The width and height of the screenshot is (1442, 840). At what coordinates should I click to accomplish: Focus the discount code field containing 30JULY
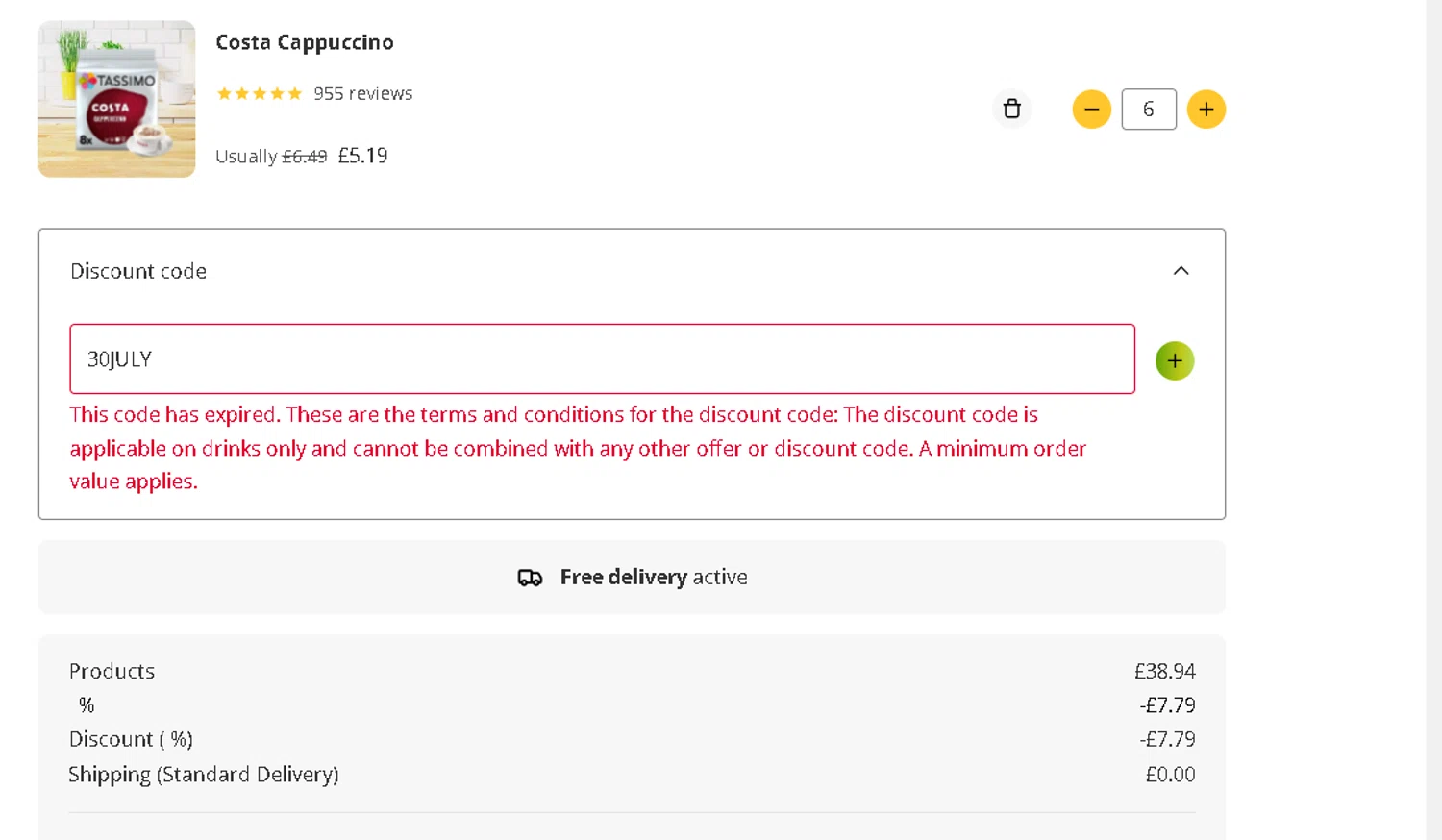tap(602, 359)
